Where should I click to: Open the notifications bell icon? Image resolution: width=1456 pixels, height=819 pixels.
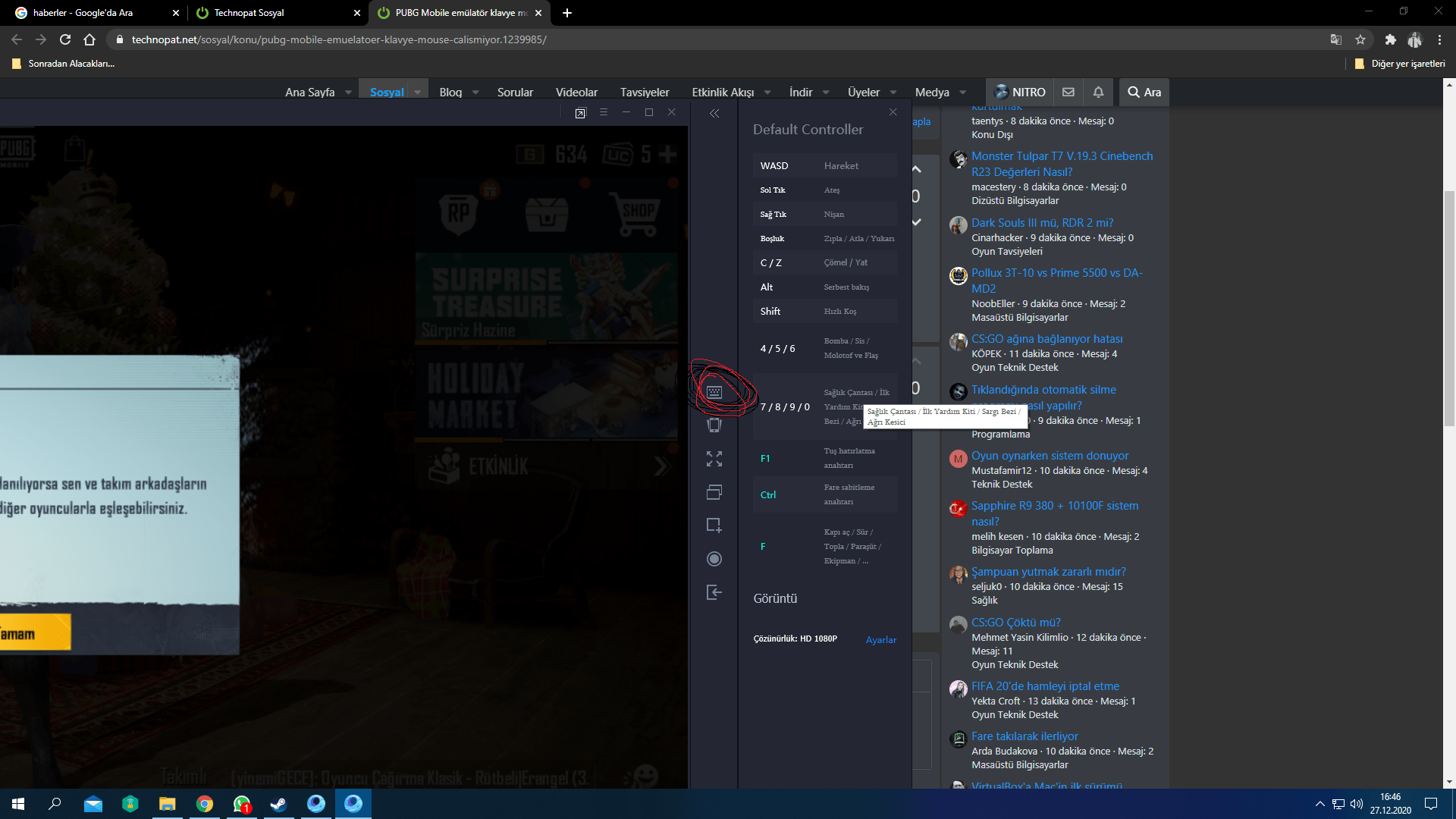(1098, 92)
